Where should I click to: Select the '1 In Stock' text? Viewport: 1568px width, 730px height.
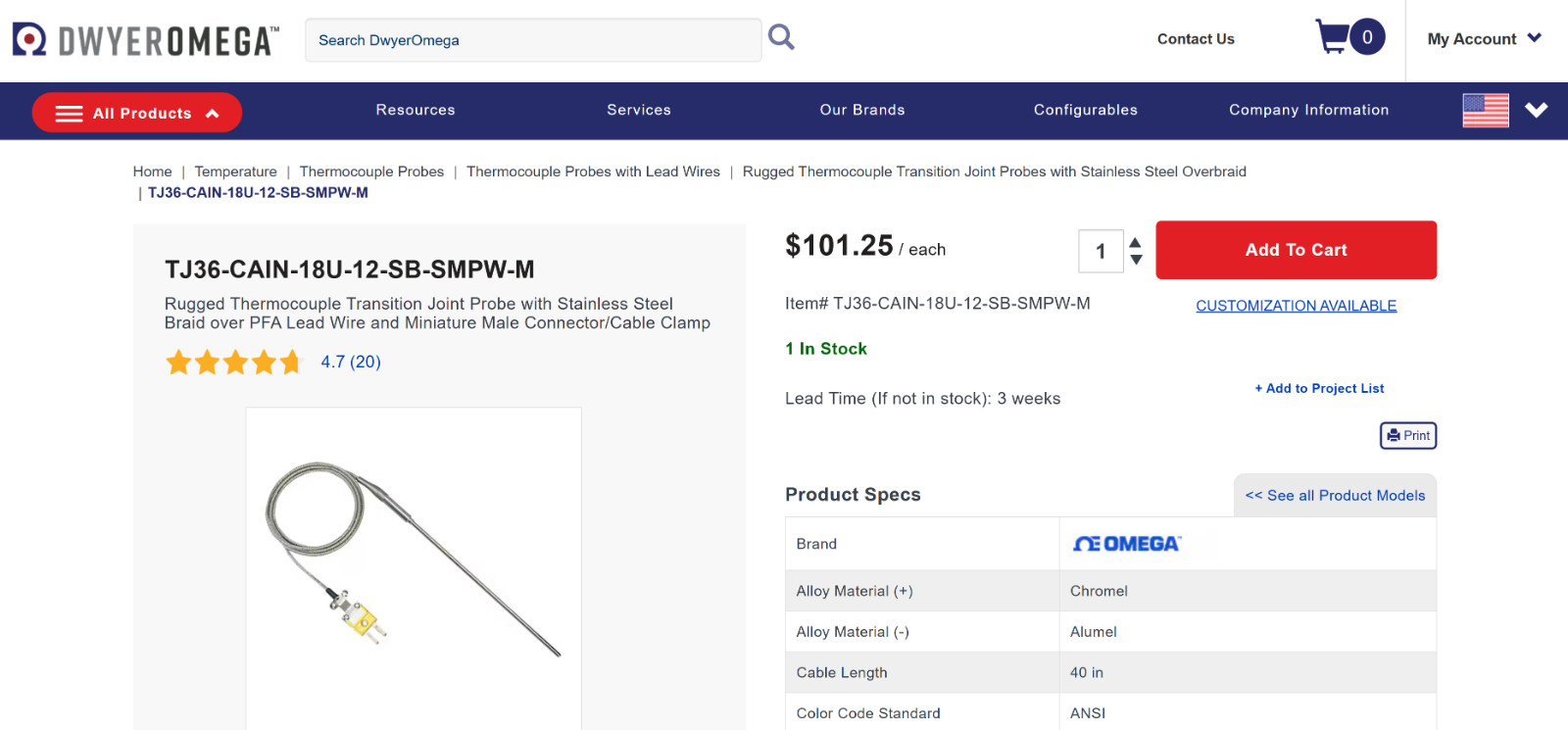[x=826, y=349]
